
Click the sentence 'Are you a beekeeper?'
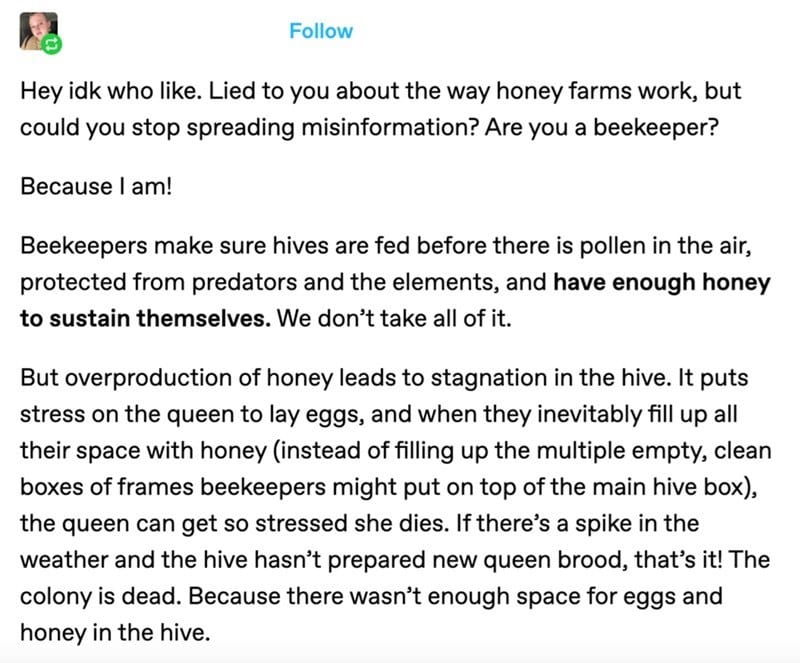(602, 127)
